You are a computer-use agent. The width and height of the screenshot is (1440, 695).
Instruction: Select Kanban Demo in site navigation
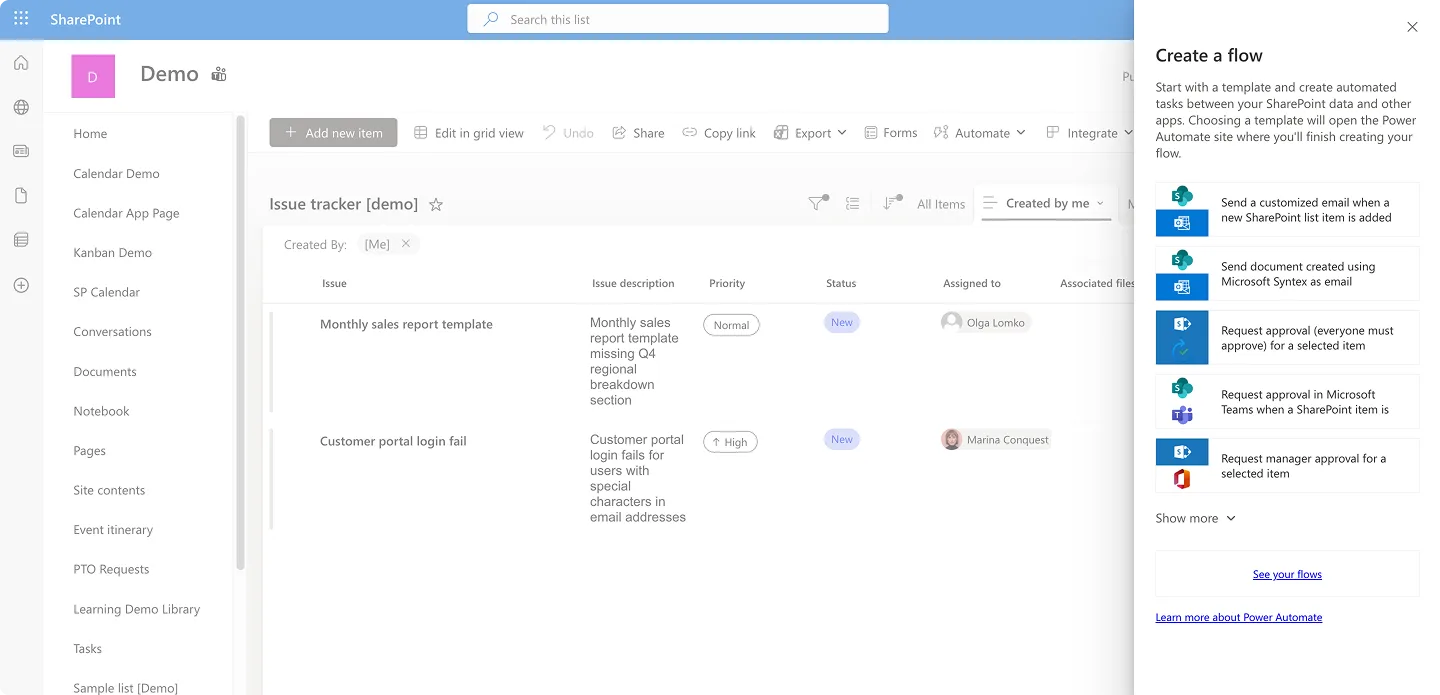(x=113, y=253)
